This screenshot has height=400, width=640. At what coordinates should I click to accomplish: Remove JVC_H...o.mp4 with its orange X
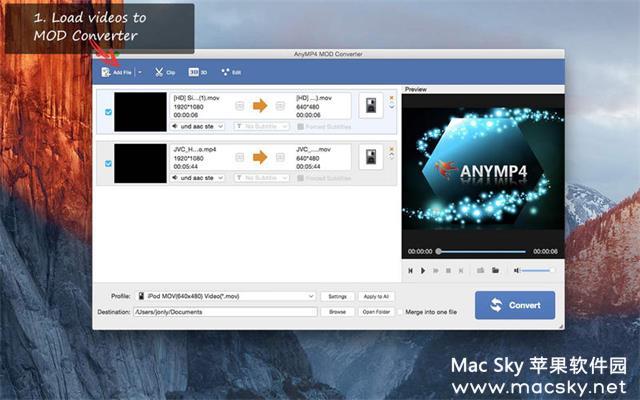[x=391, y=149]
